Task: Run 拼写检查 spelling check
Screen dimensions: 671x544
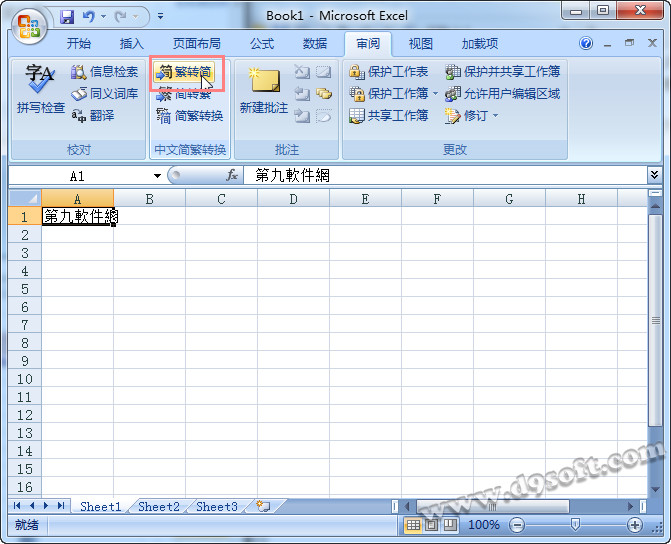Action: coord(41,89)
